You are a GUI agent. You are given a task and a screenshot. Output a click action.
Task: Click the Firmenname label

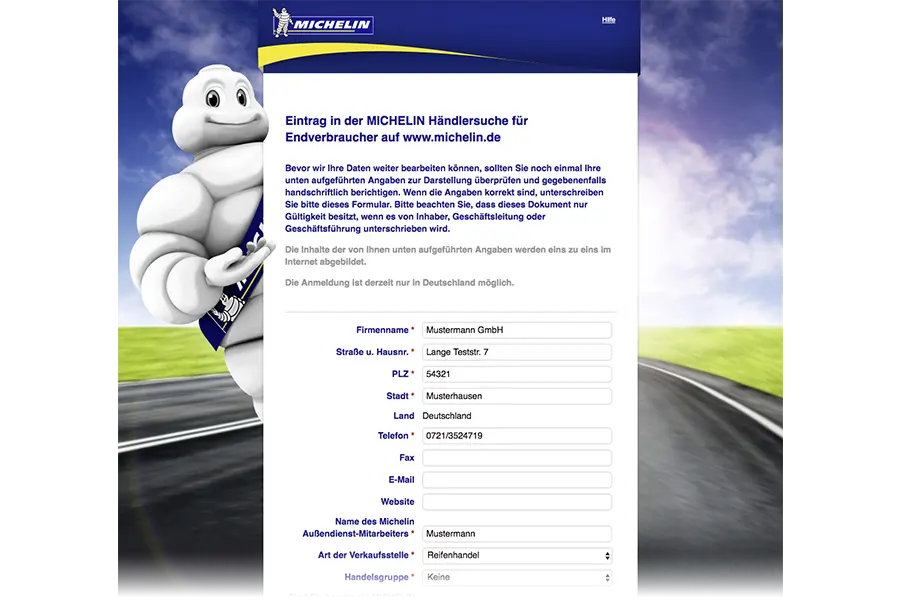pyautogui.click(x=382, y=330)
